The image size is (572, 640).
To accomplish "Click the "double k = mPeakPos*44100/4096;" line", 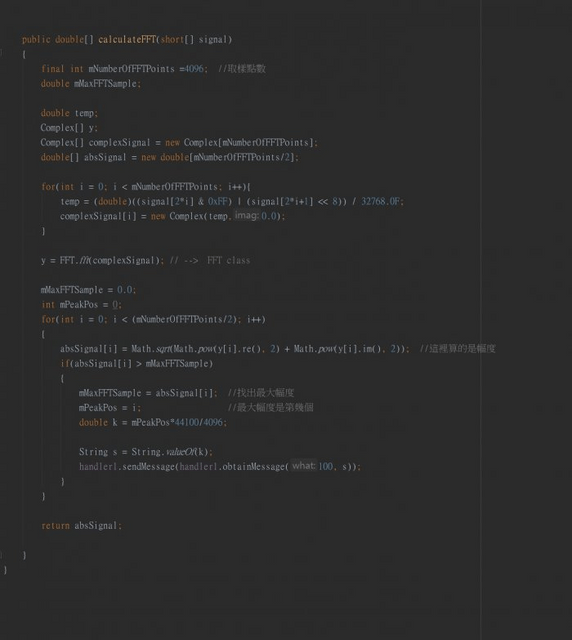I will pos(153,422).
